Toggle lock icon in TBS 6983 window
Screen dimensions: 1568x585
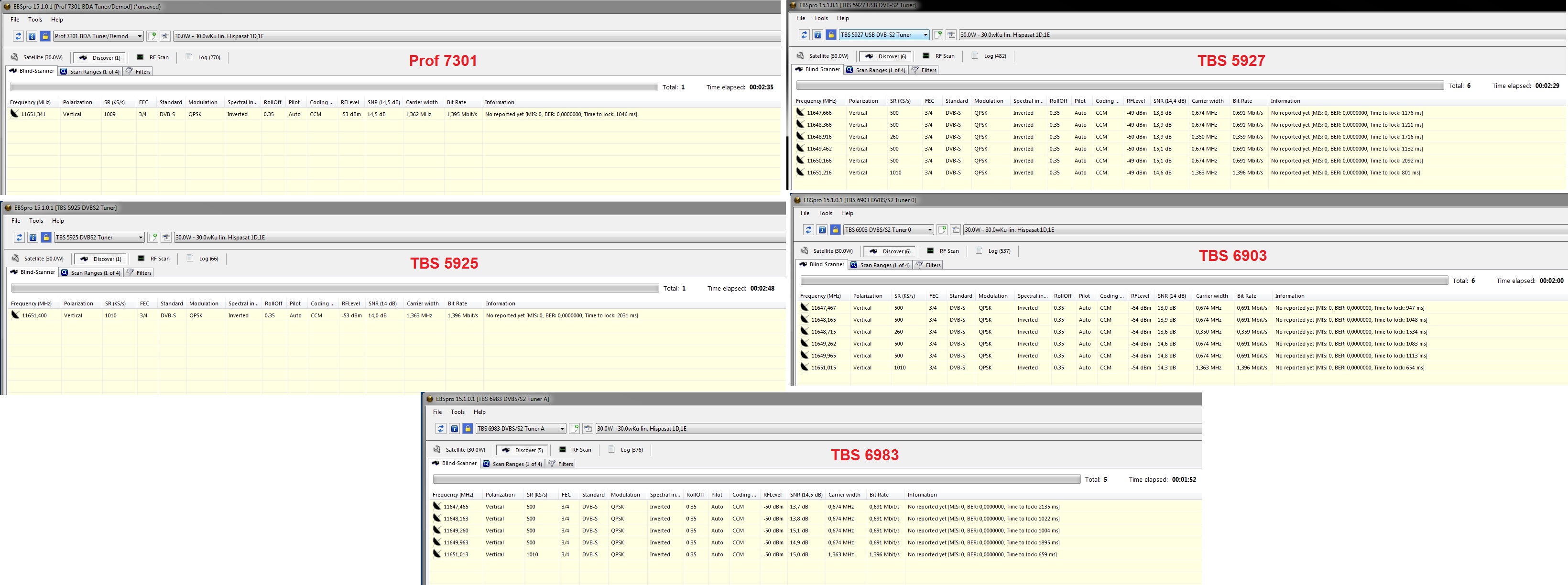pos(468,429)
